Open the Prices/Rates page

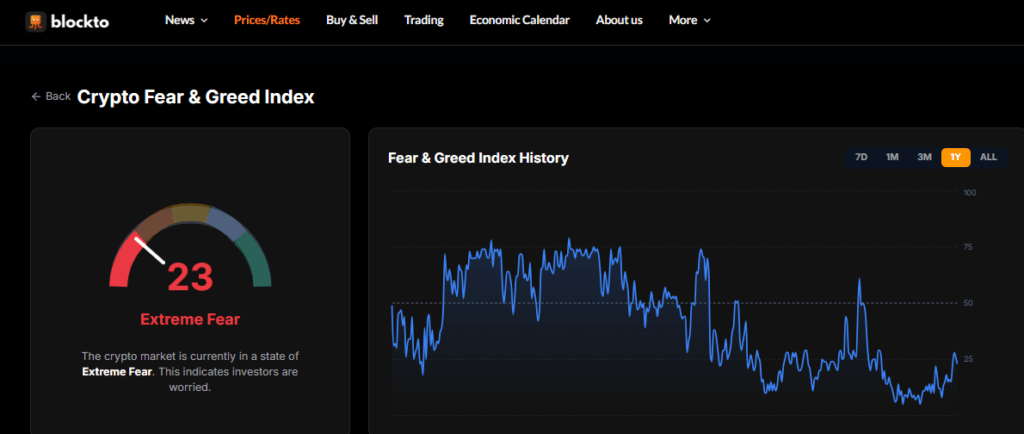point(265,20)
